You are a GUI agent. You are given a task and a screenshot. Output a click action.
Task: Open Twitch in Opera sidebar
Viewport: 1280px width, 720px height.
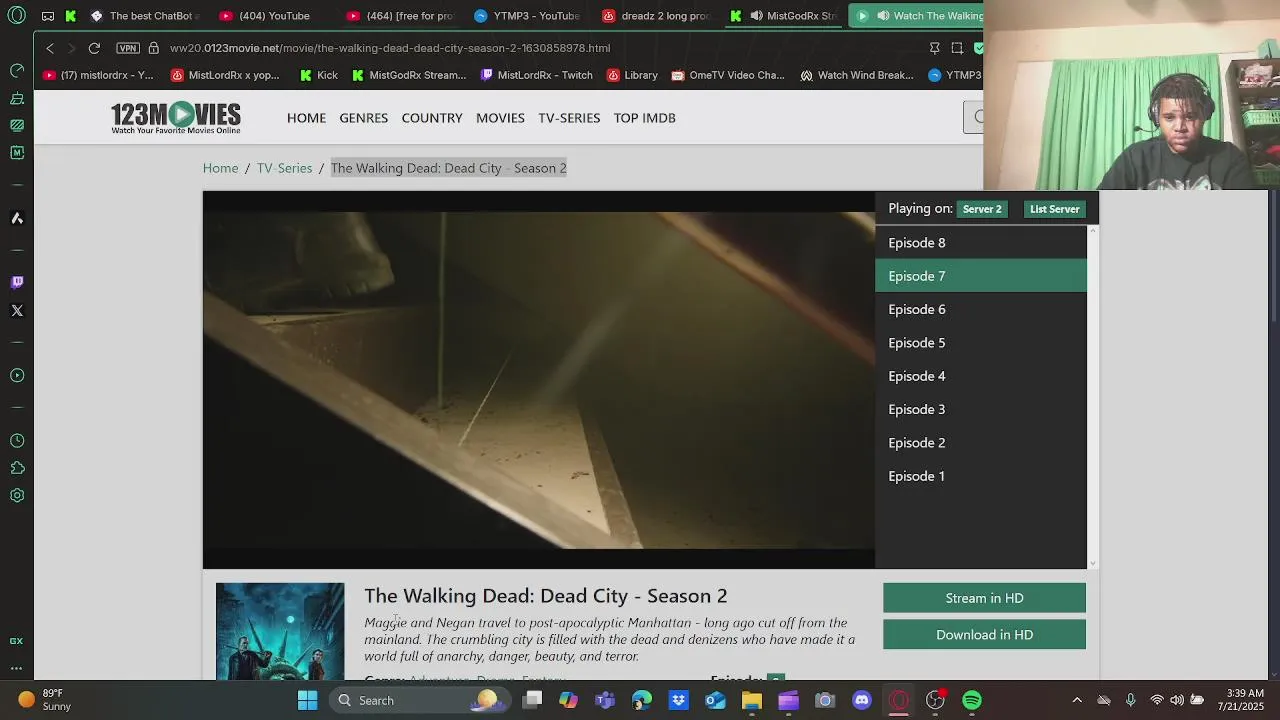click(x=17, y=282)
